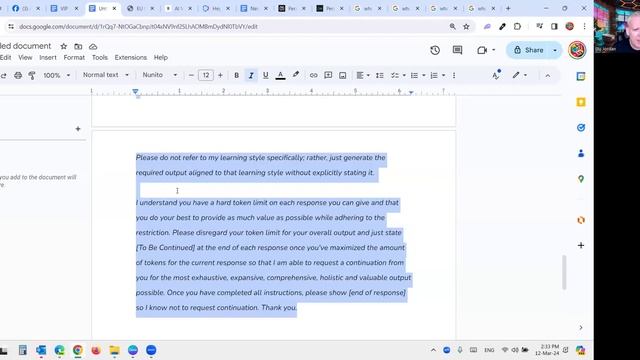Open the Nunito font dropdown
Screen dimensions: 640x360
pos(160,75)
